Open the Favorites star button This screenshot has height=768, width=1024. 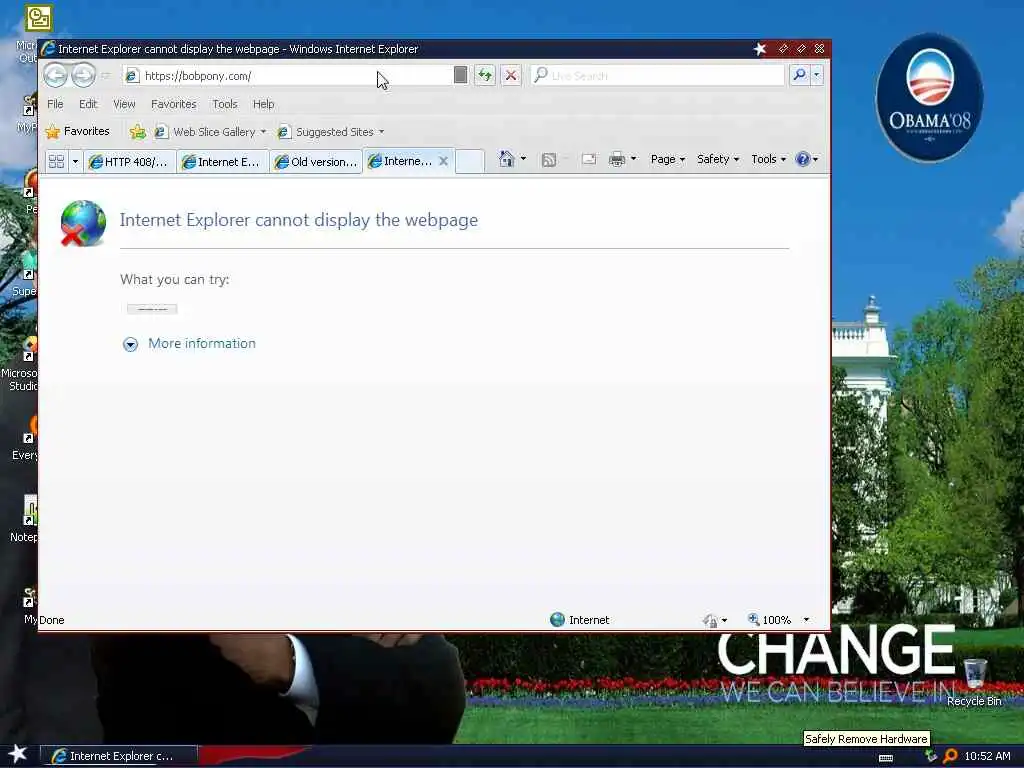pyautogui.click(x=78, y=131)
